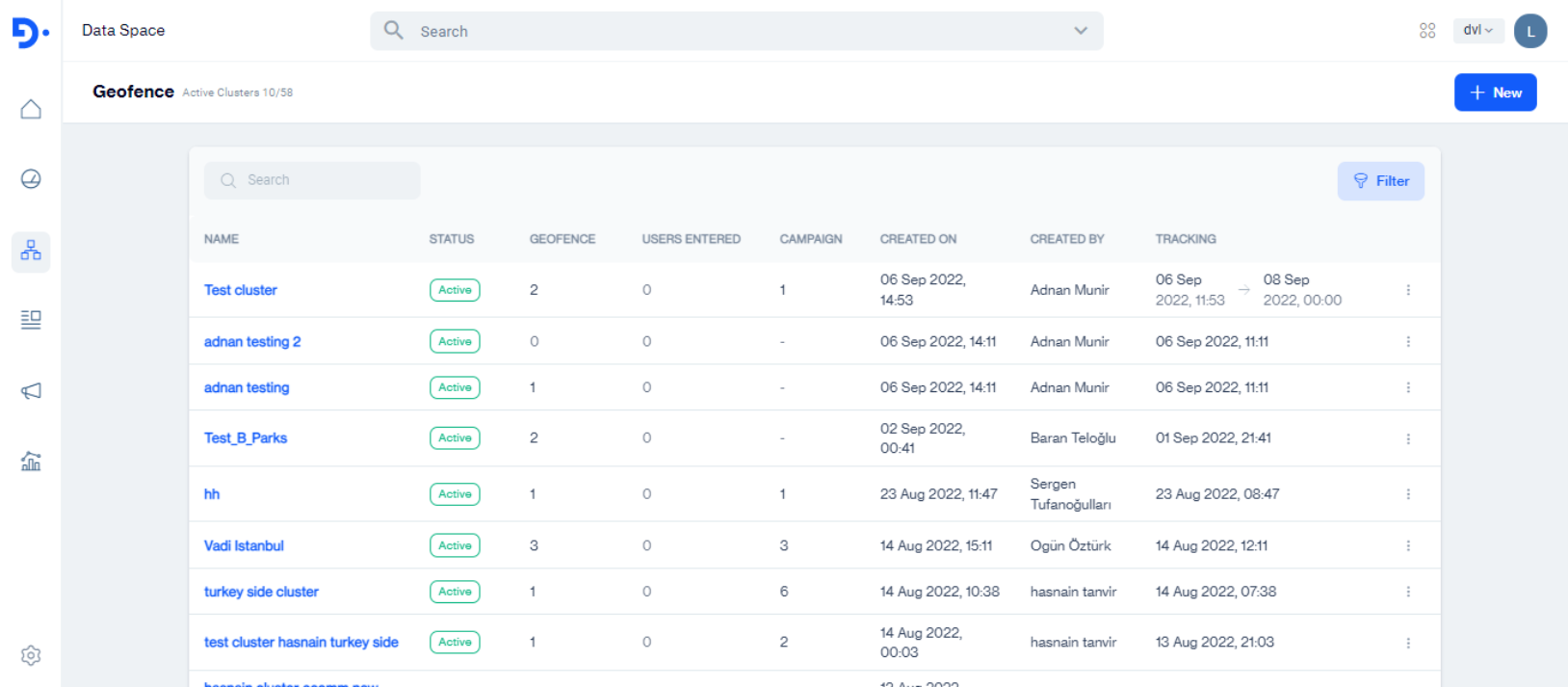Select the cluster hierarchy sidebar icon
Viewport: 1568px width, 687px height.
(31, 251)
